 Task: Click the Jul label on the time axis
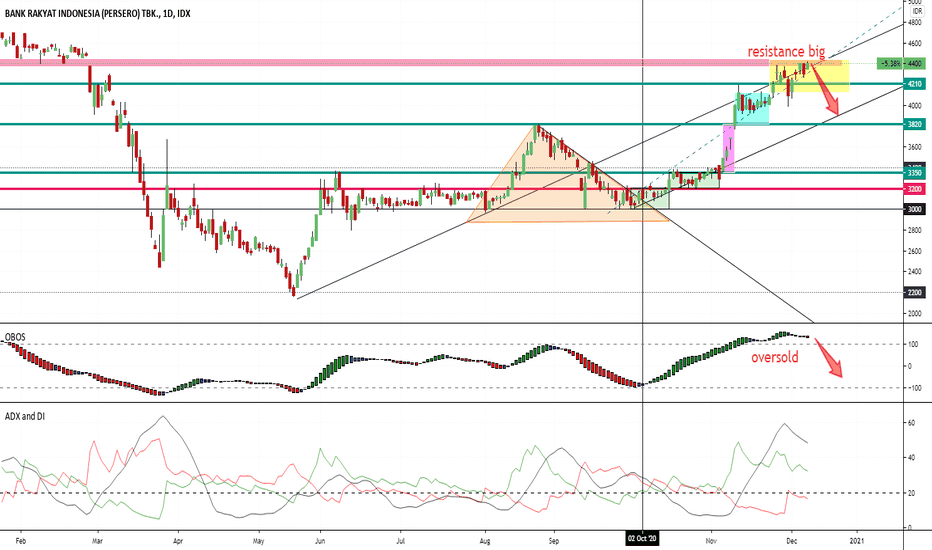(400, 541)
